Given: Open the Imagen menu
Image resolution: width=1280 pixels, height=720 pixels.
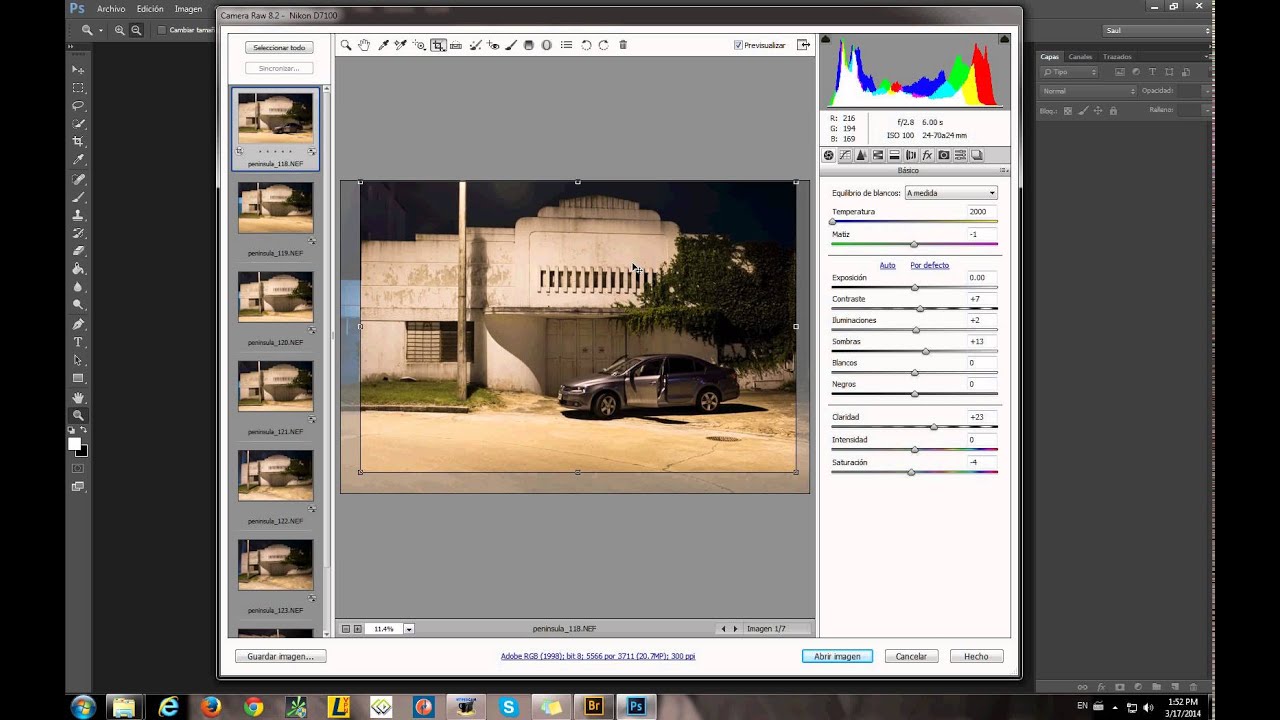Looking at the screenshot, I should 188,9.
